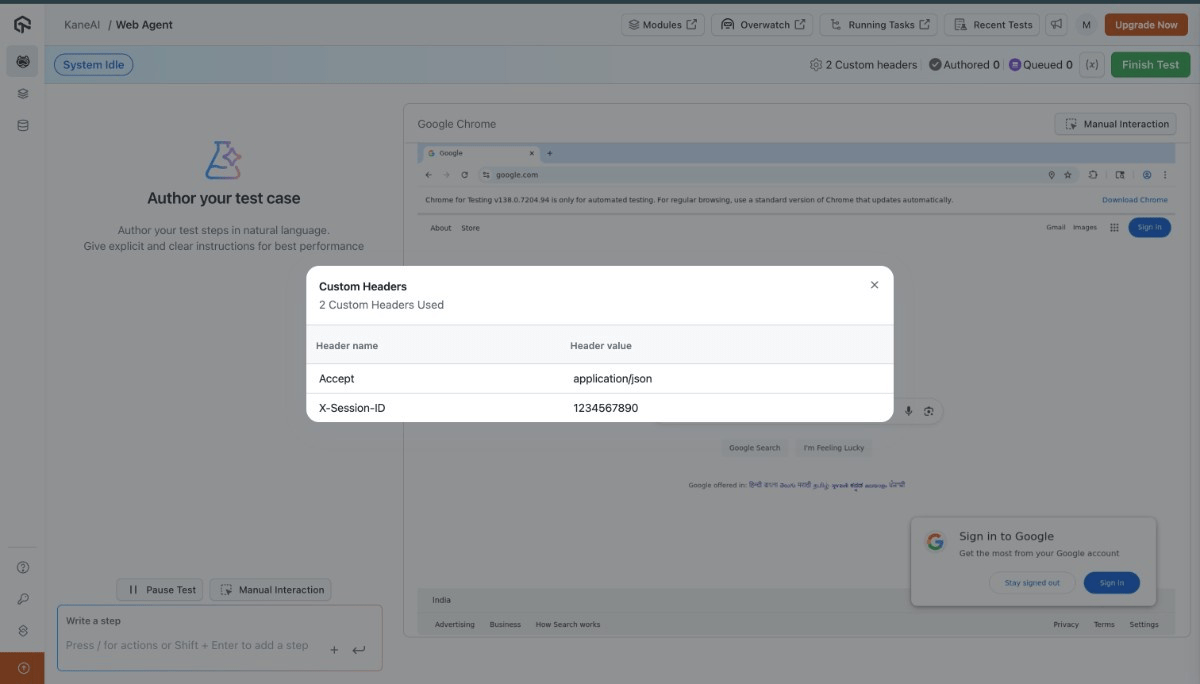The image size is (1200, 684).
Task: View Recent Tests
Action: (992, 25)
